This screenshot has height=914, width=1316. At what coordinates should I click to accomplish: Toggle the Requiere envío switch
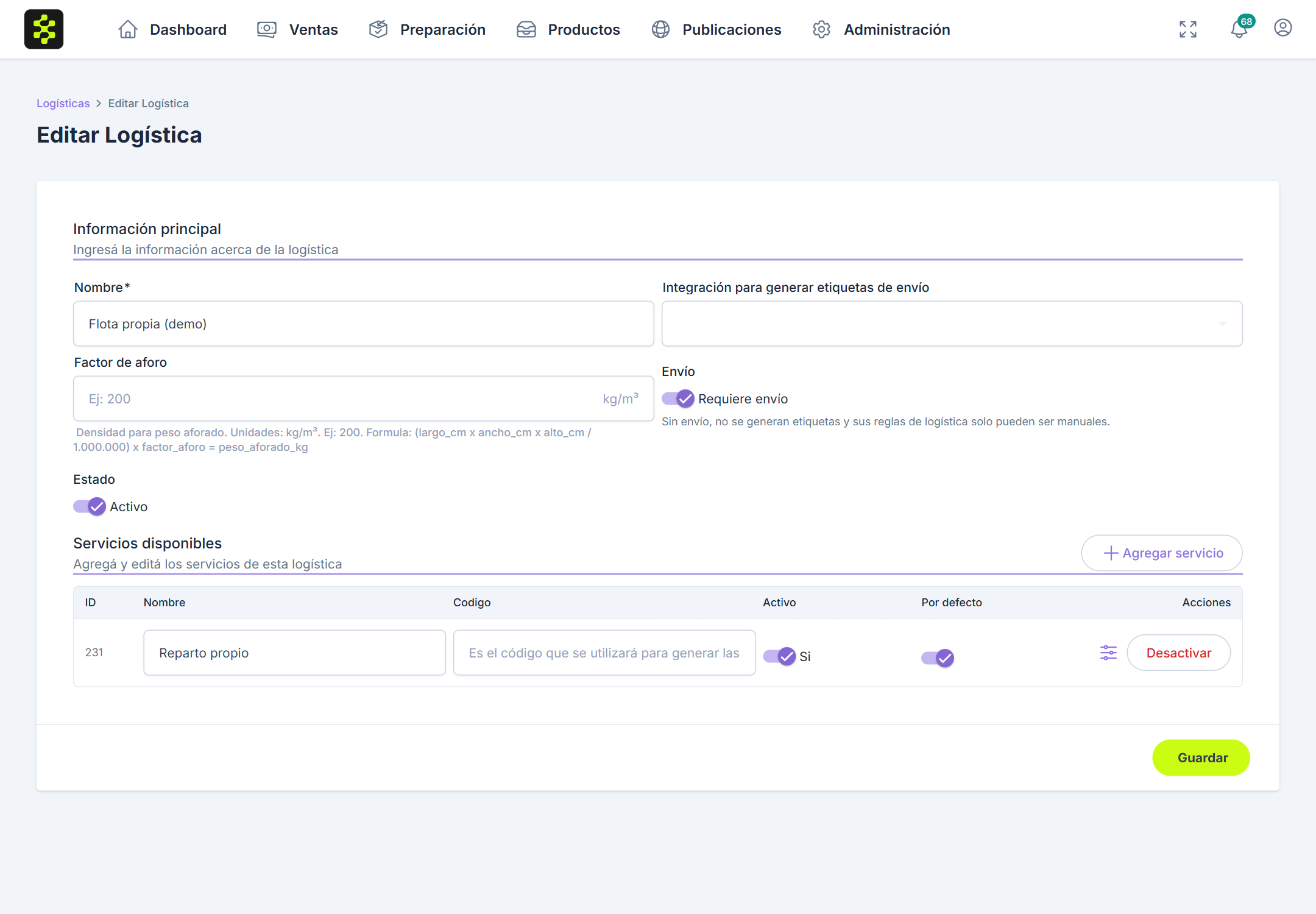pos(678,399)
